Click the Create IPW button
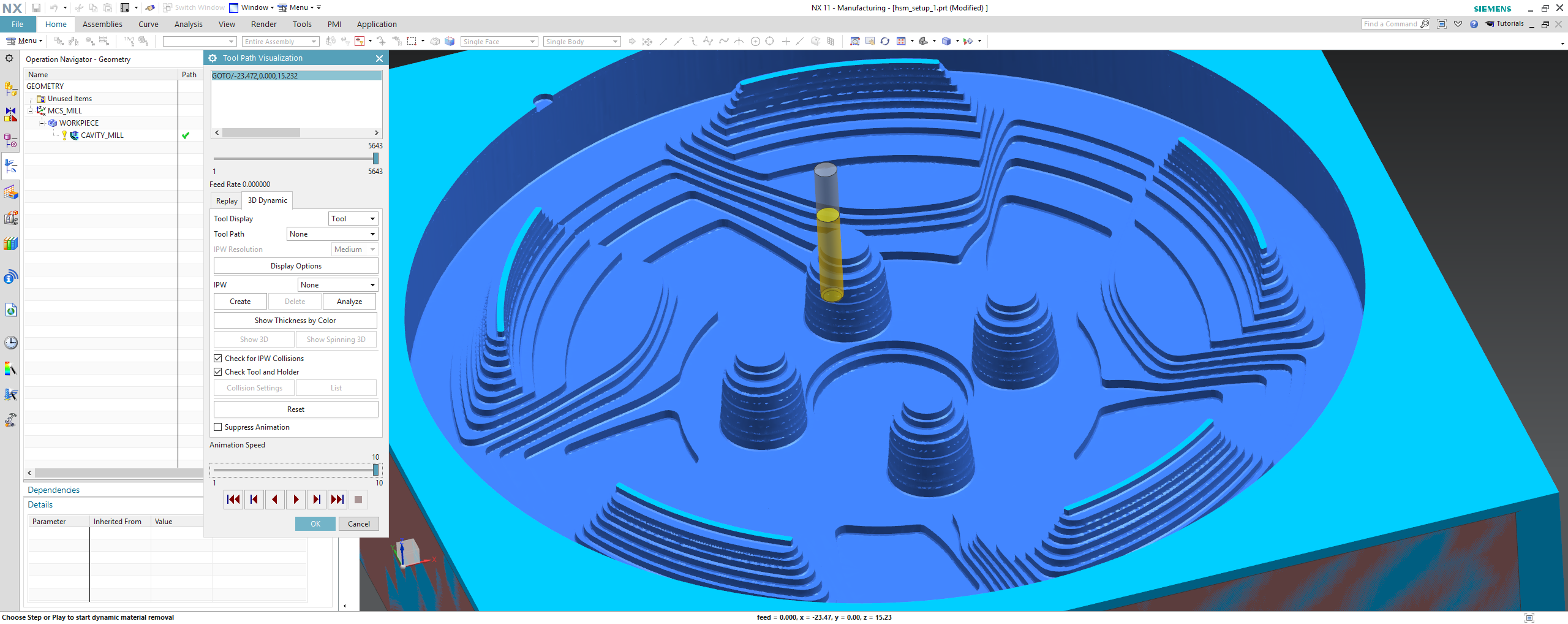 (x=240, y=302)
